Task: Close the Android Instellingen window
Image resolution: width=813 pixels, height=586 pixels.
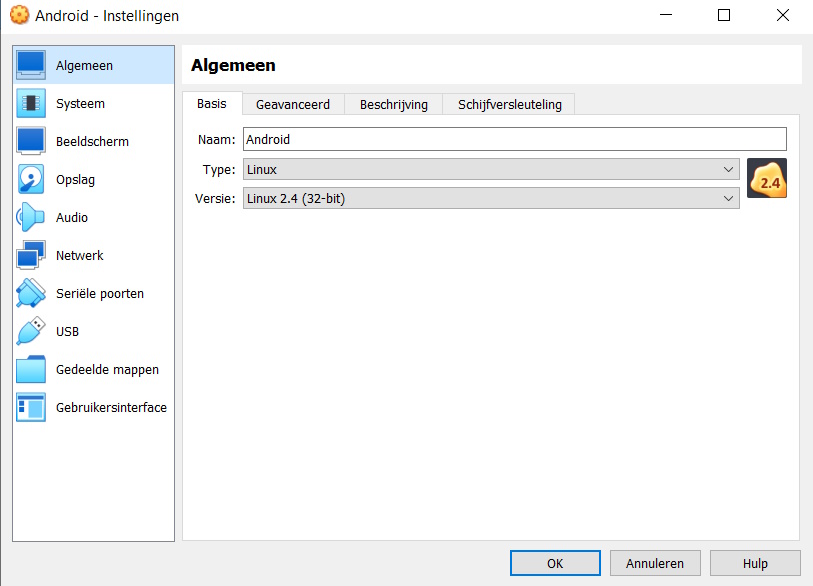Action: [x=783, y=15]
